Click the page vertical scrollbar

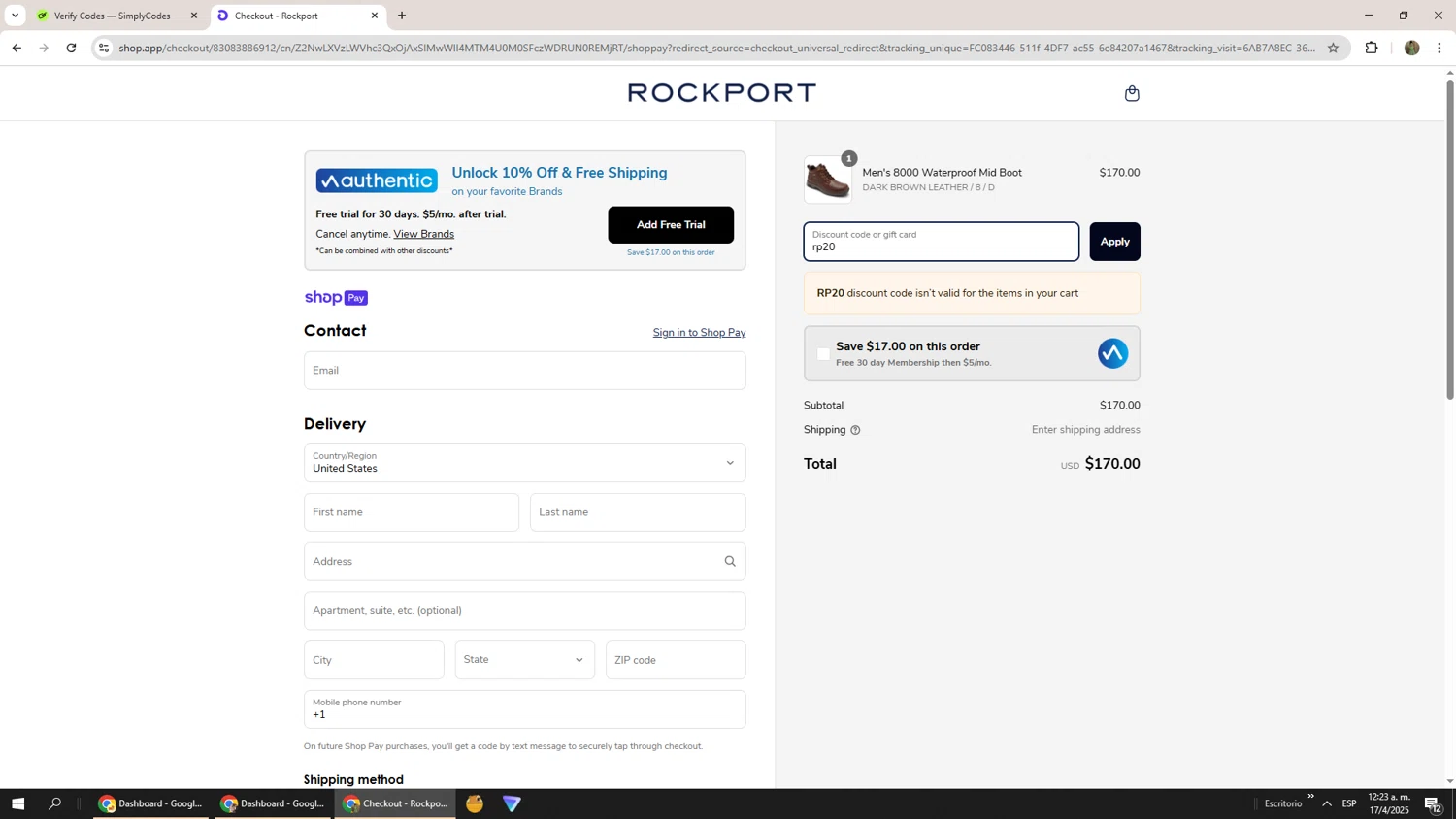[1450, 239]
